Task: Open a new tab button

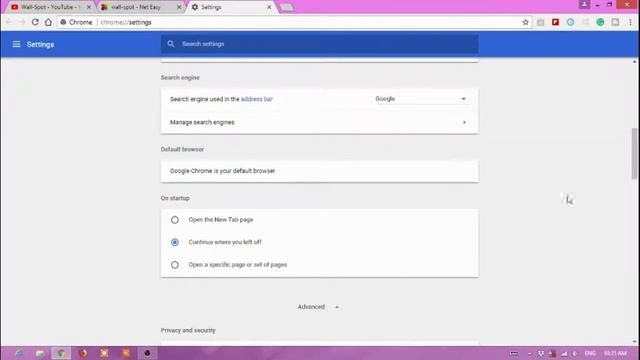Action: [287, 7]
